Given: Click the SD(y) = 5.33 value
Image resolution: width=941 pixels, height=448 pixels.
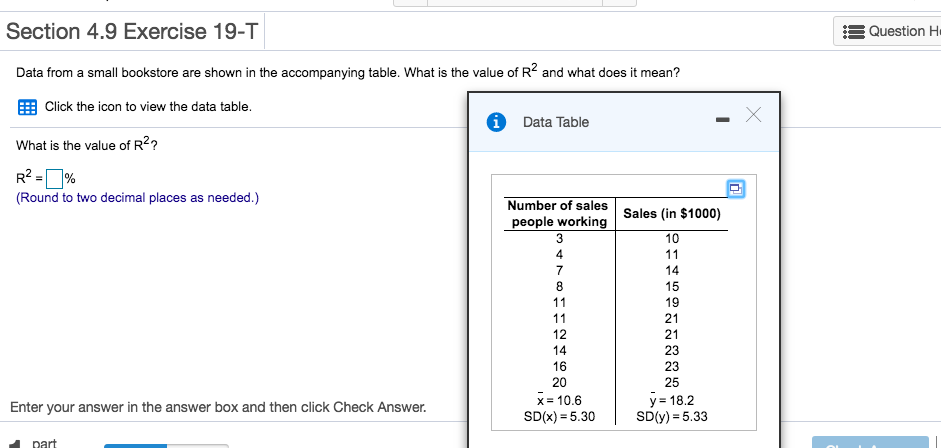Looking at the screenshot, I should tap(672, 416).
